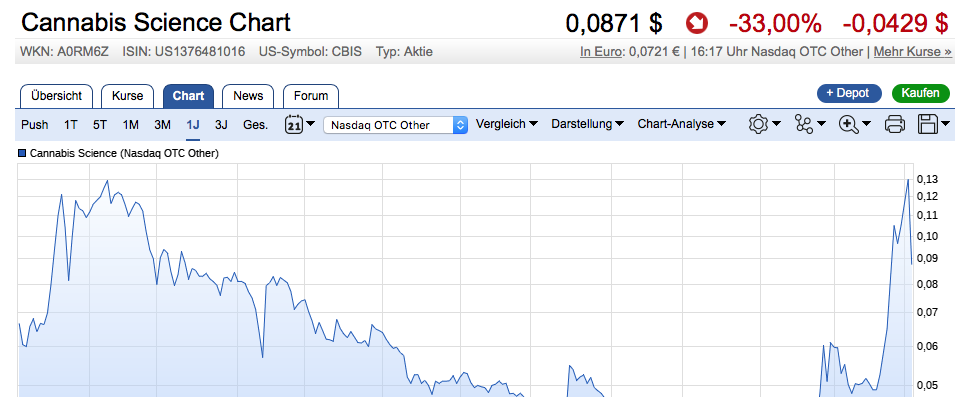Click the 0,10 axis label
Screen dimensions: 964x397
pos(927,236)
